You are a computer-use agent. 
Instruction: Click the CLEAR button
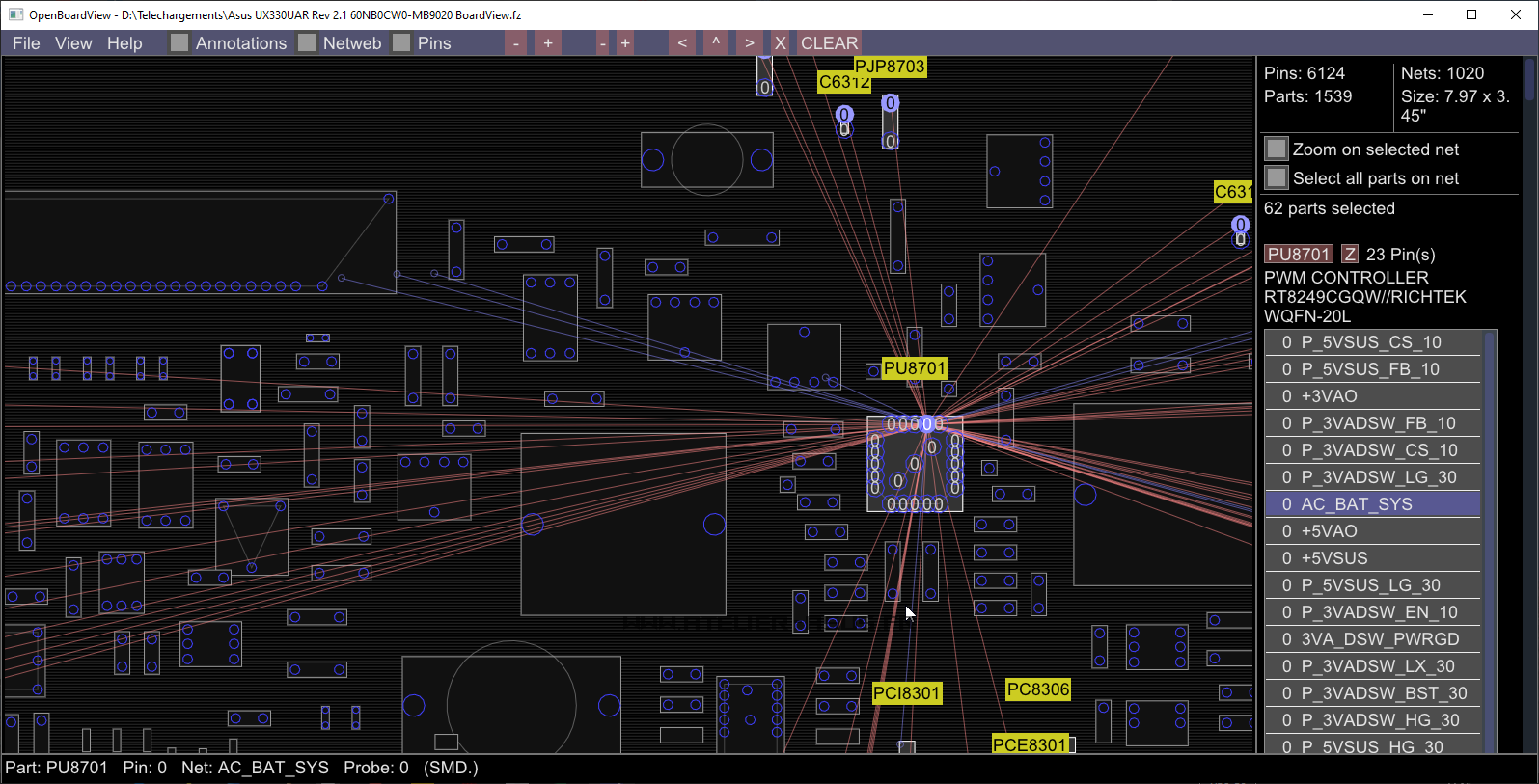[x=829, y=43]
